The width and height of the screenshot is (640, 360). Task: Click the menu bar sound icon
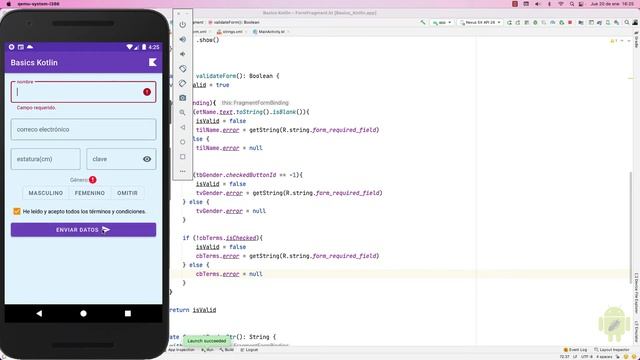click(x=538, y=4)
